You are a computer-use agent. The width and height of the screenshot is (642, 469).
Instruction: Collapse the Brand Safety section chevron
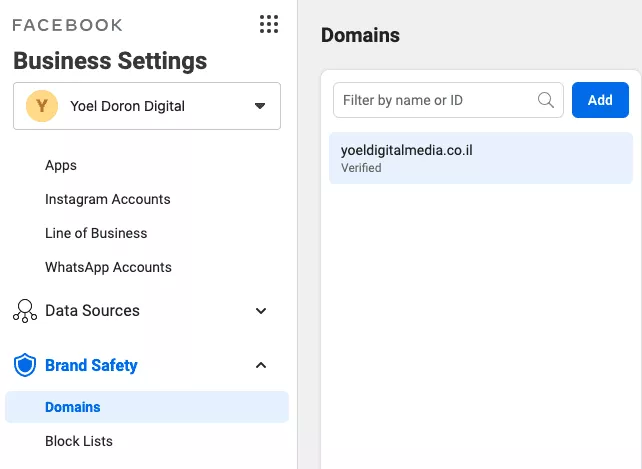pyautogui.click(x=261, y=365)
